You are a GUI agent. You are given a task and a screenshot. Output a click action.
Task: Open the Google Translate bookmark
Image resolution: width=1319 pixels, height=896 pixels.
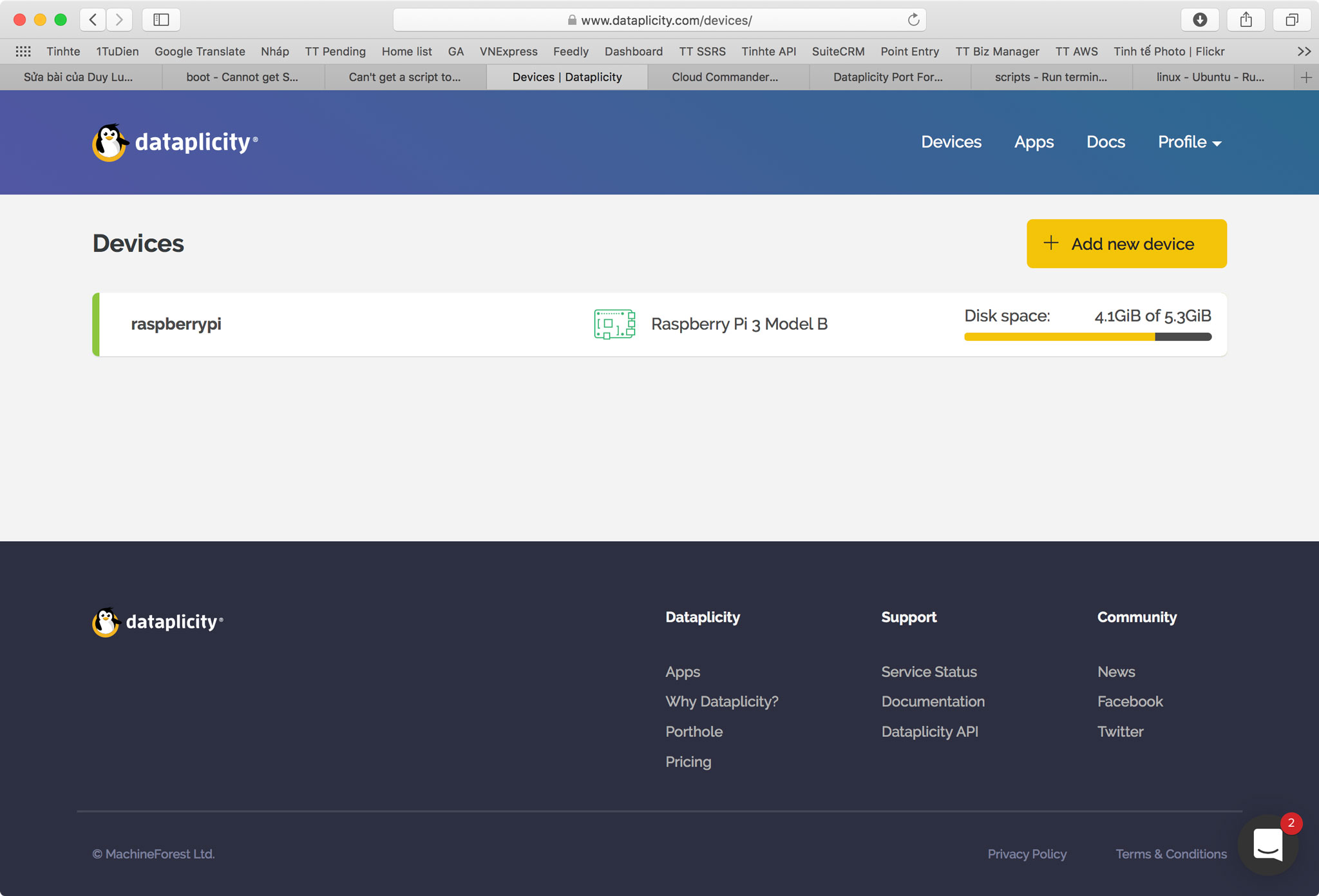click(x=200, y=52)
